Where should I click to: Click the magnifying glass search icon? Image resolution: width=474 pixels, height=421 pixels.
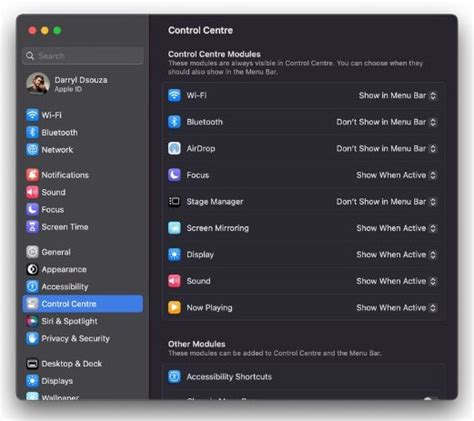pyautogui.click(x=30, y=56)
